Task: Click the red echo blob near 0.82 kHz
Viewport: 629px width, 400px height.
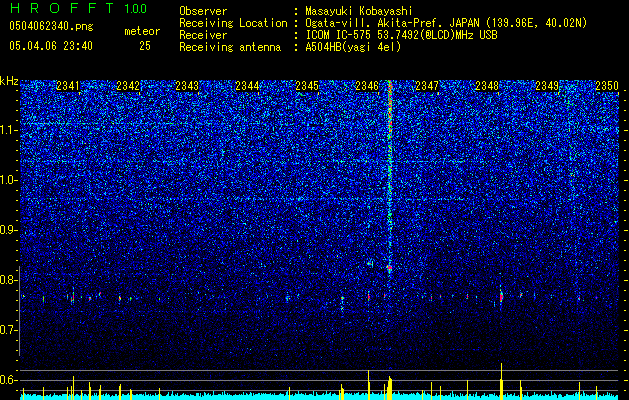Action: point(389,267)
